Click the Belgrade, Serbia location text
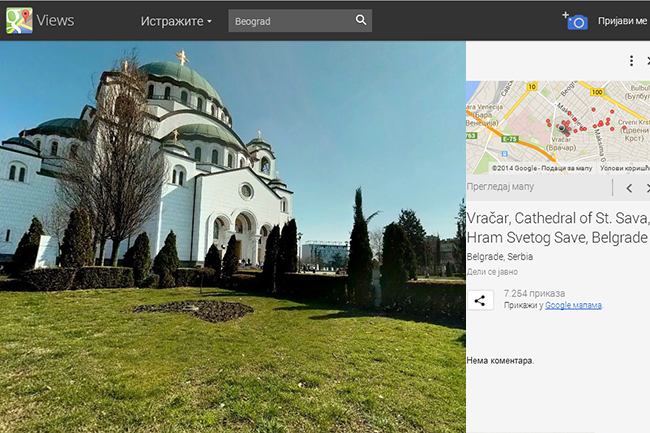 [x=500, y=256]
